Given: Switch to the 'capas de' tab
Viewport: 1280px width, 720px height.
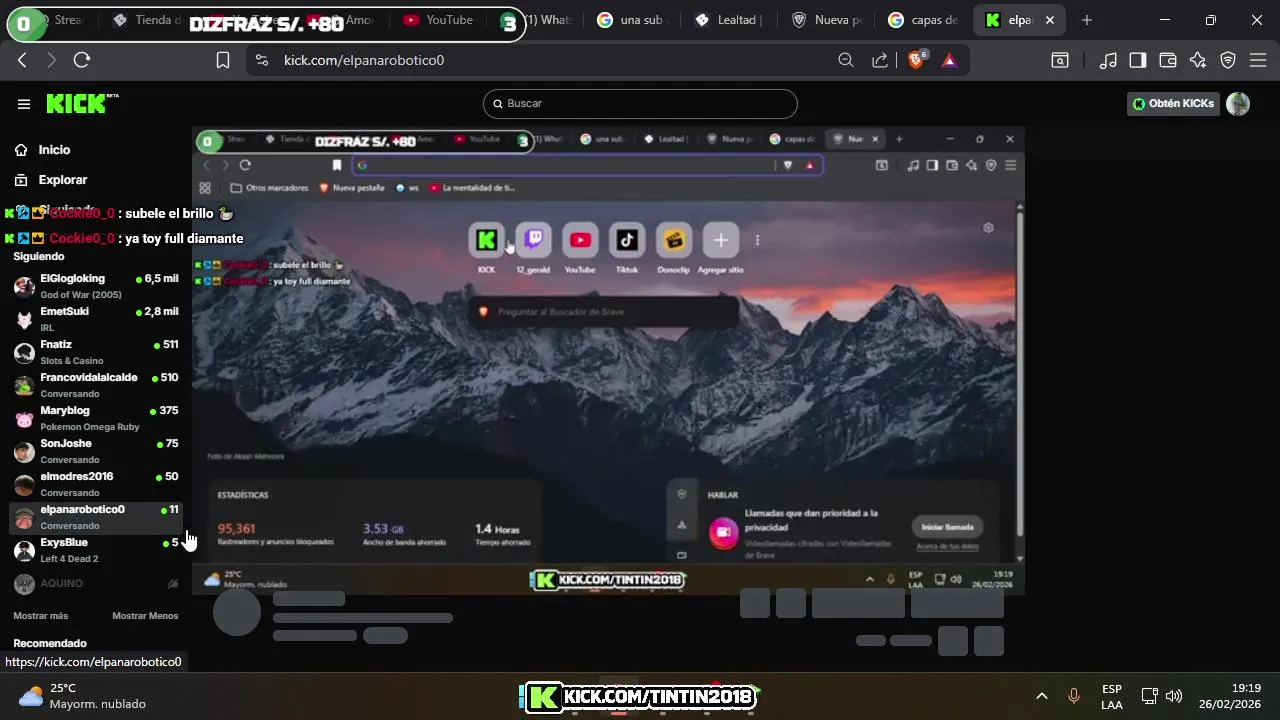Looking at the screenshot, I should point(925,20).
